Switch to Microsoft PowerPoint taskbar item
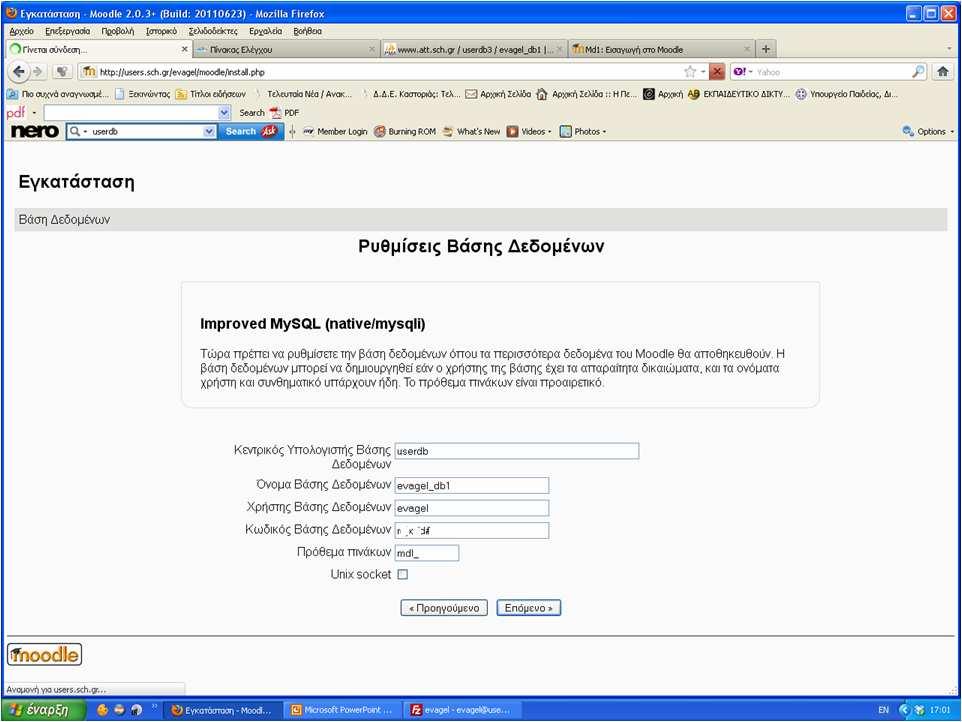The image size is (962, 722). [x=343, y=710]
